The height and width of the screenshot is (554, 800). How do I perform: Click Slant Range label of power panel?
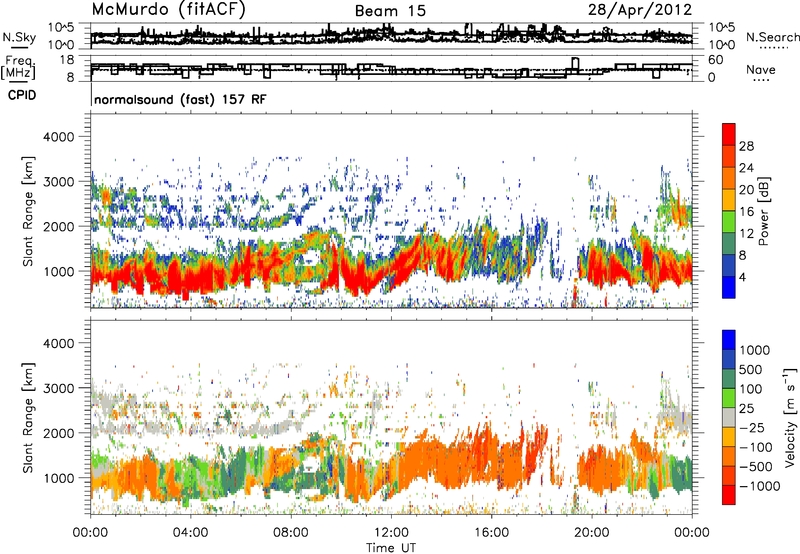coord(28,211)
